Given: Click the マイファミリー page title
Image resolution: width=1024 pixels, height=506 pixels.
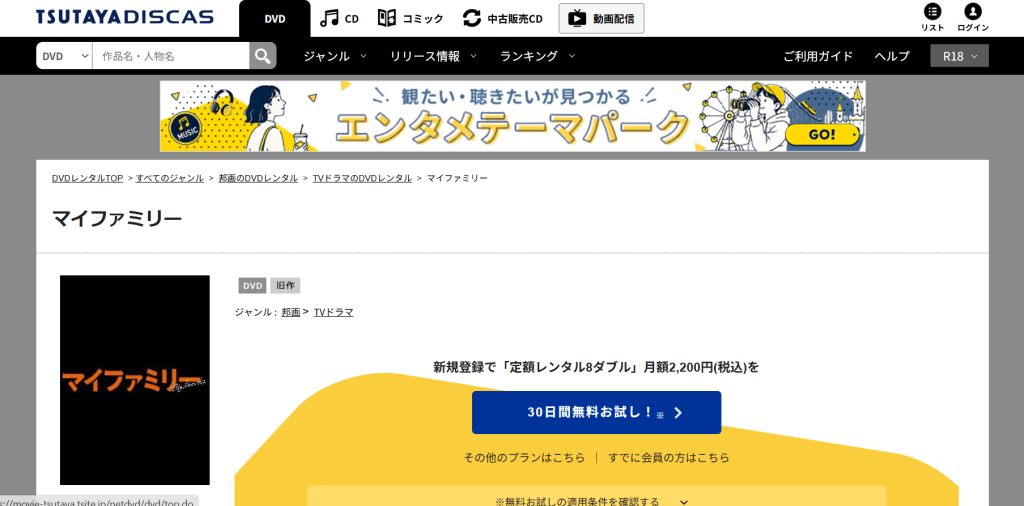Looking at the screenshot, I should tap(117, 219).
